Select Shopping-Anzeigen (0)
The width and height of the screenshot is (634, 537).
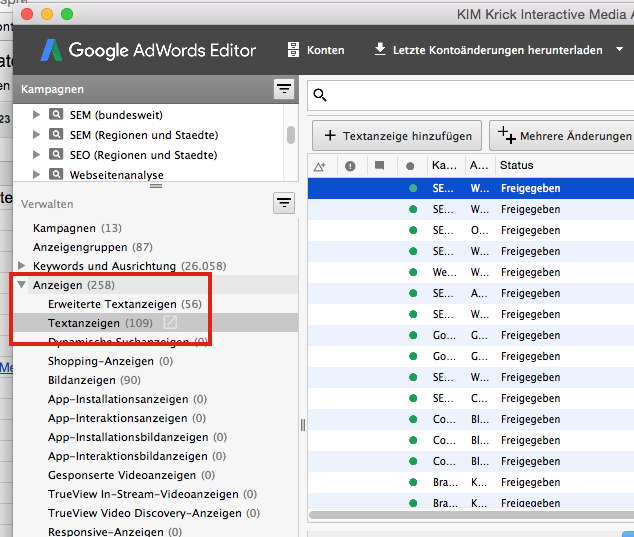[110, 361]
